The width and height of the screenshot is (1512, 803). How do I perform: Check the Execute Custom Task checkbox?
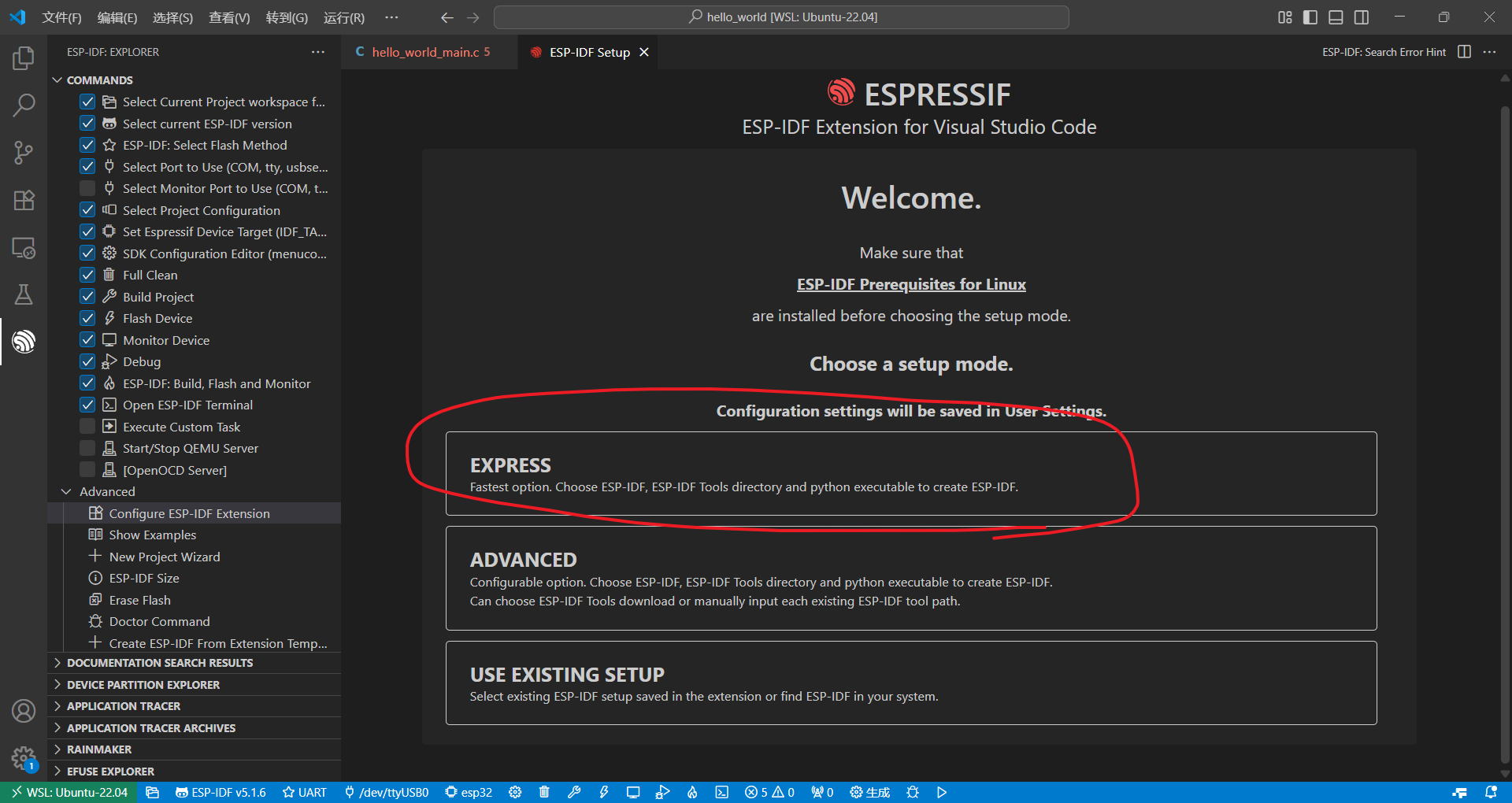click(x=87, y=427)
